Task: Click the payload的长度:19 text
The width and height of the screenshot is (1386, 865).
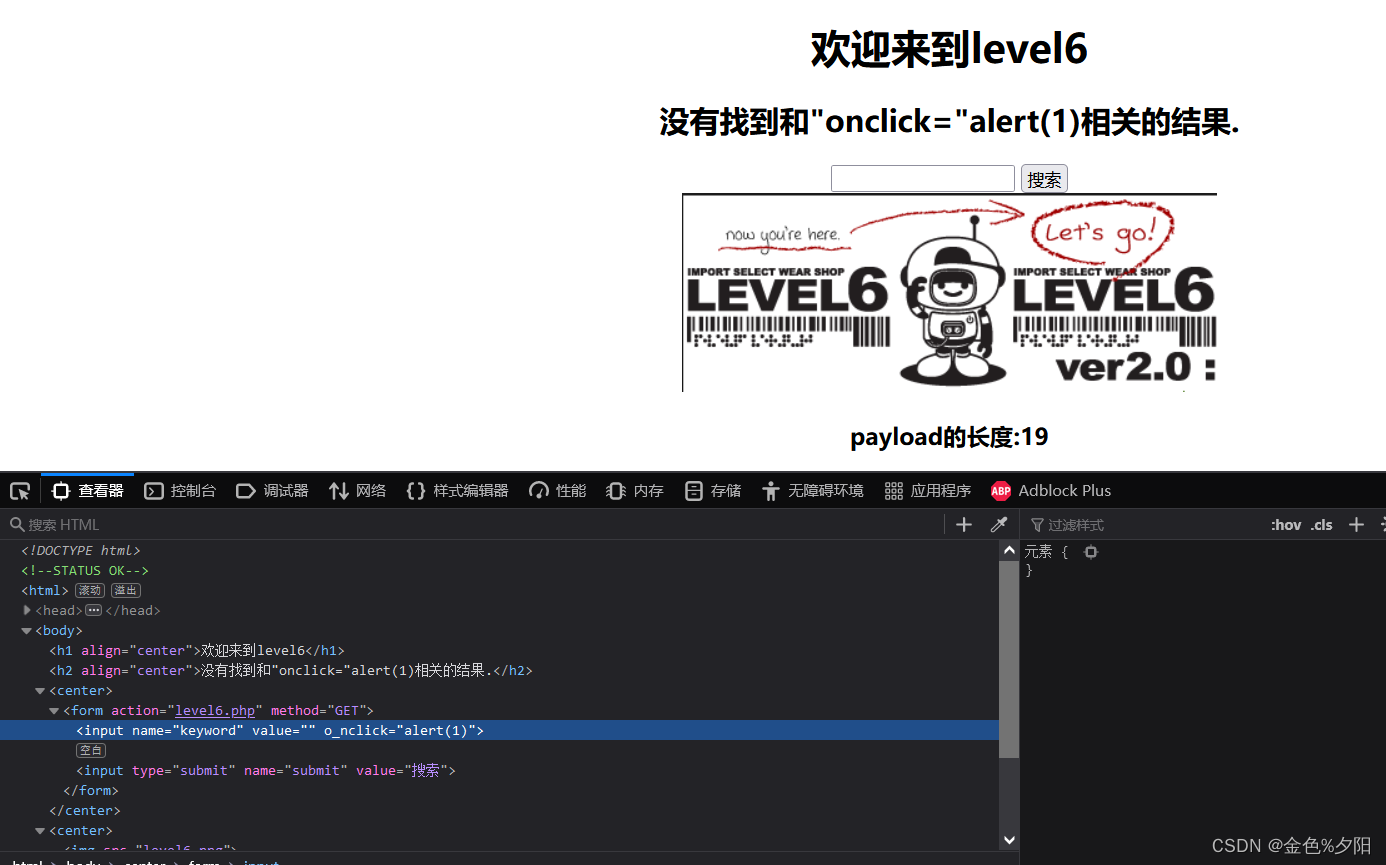Action: pyautogui.click(x=949, y=437)
